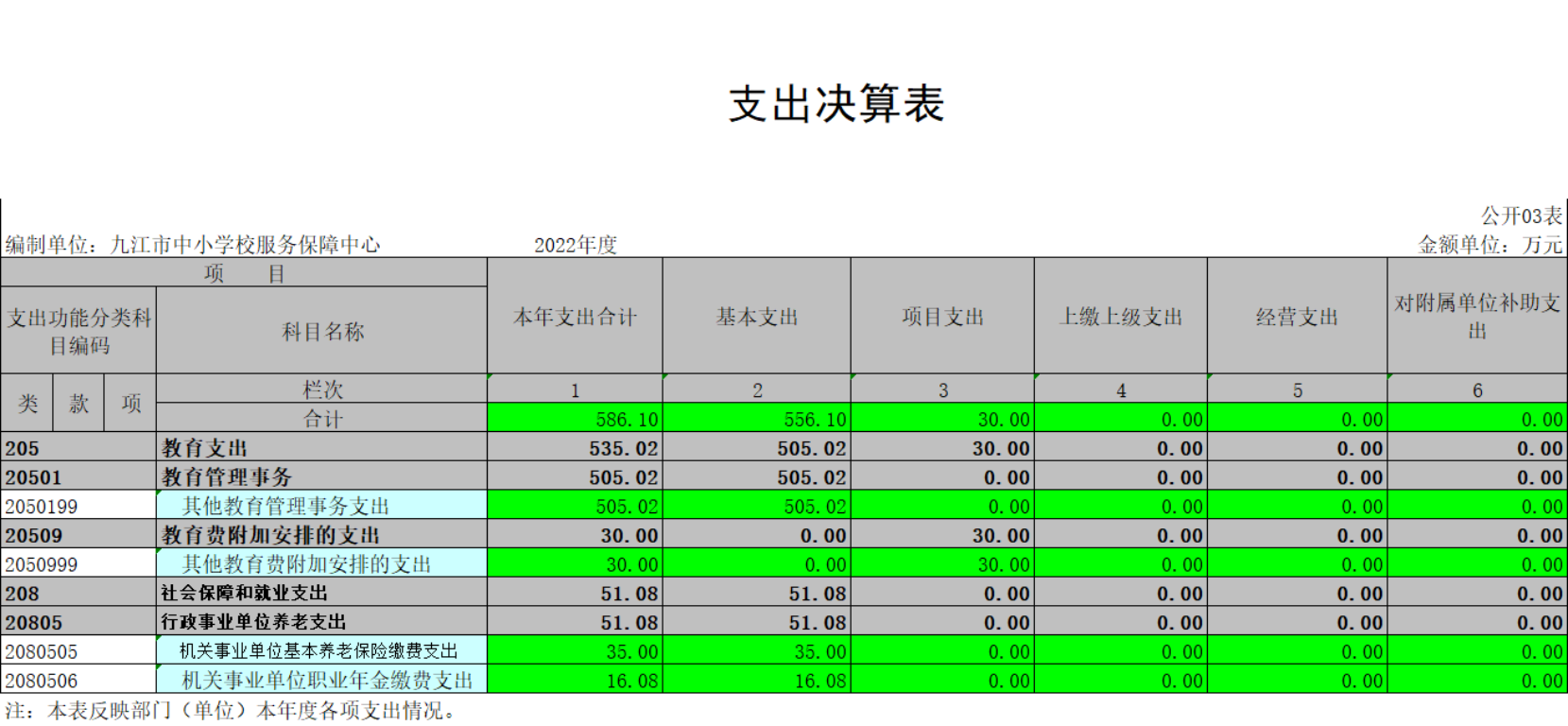Click the code cell 2050199
The height and width of the screenshot is (726, 1568).
tap(78, 507)
